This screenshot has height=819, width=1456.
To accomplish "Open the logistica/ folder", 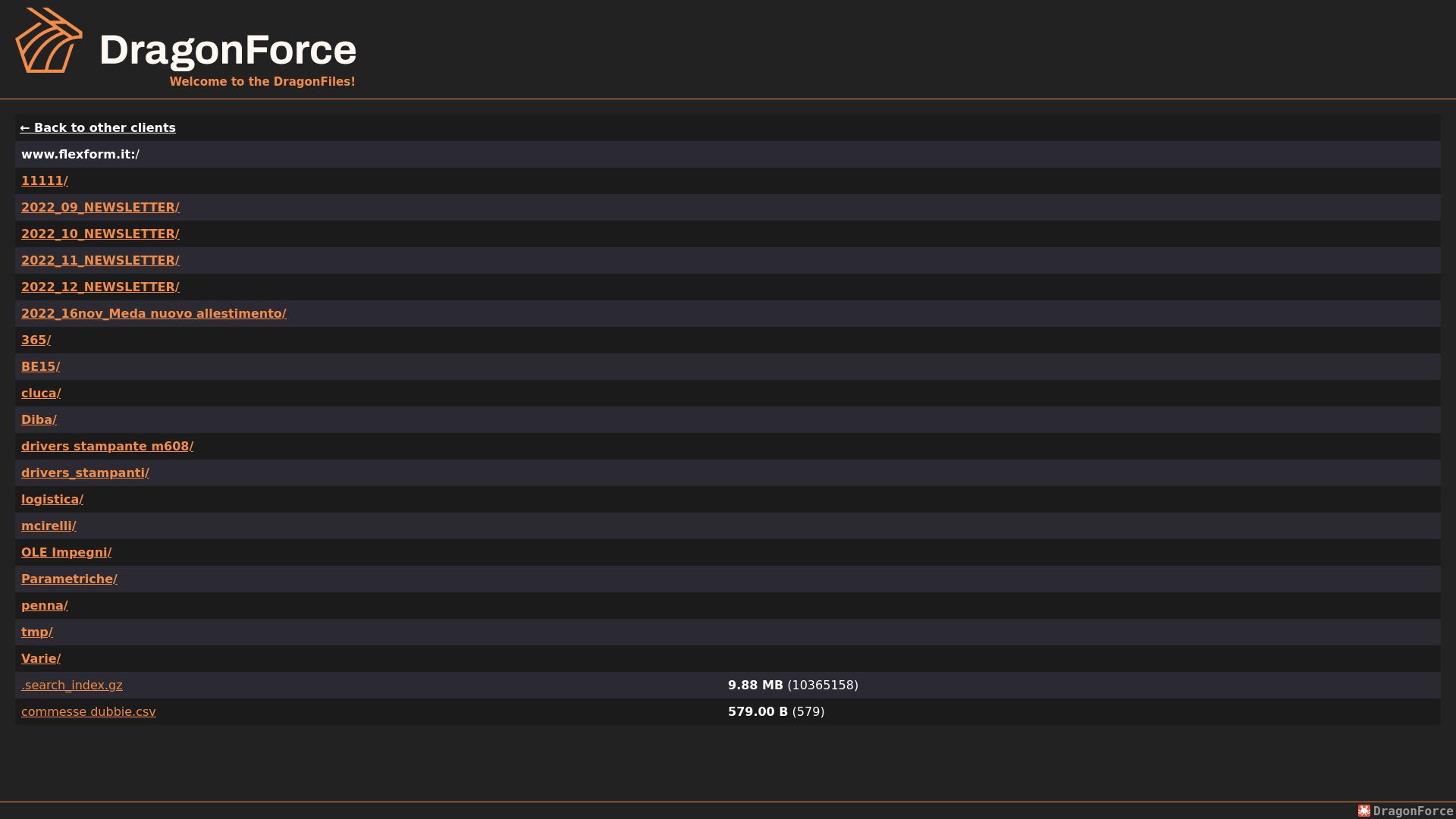I will tap(52, 499).
